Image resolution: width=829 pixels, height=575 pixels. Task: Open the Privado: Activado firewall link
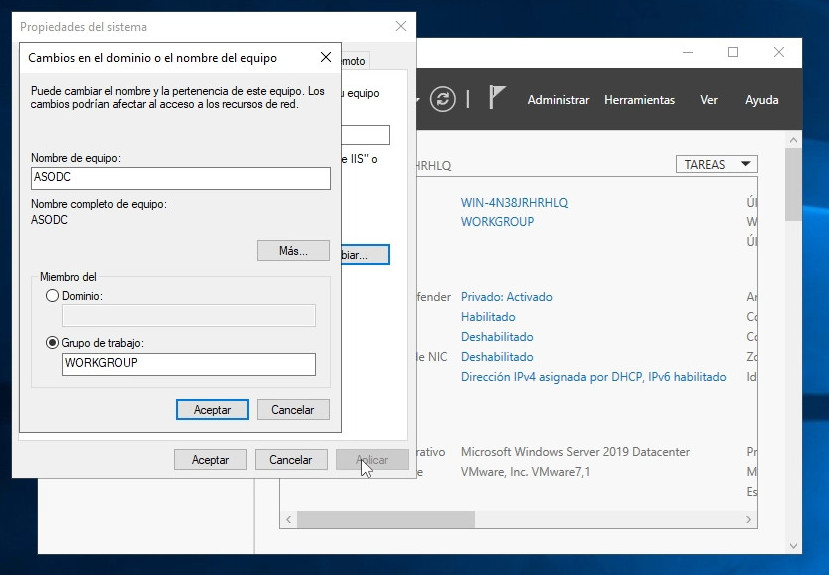point(506,297)
